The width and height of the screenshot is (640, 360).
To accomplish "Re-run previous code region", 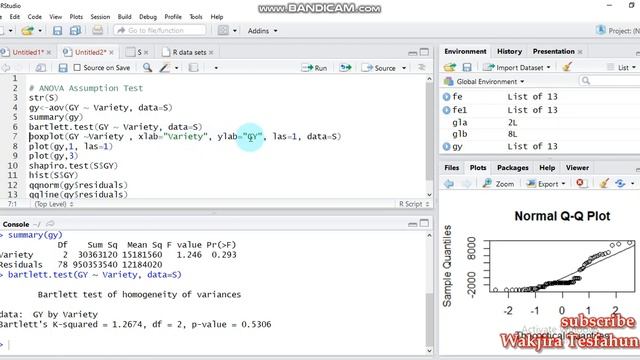I will click(x=345, y=68).
